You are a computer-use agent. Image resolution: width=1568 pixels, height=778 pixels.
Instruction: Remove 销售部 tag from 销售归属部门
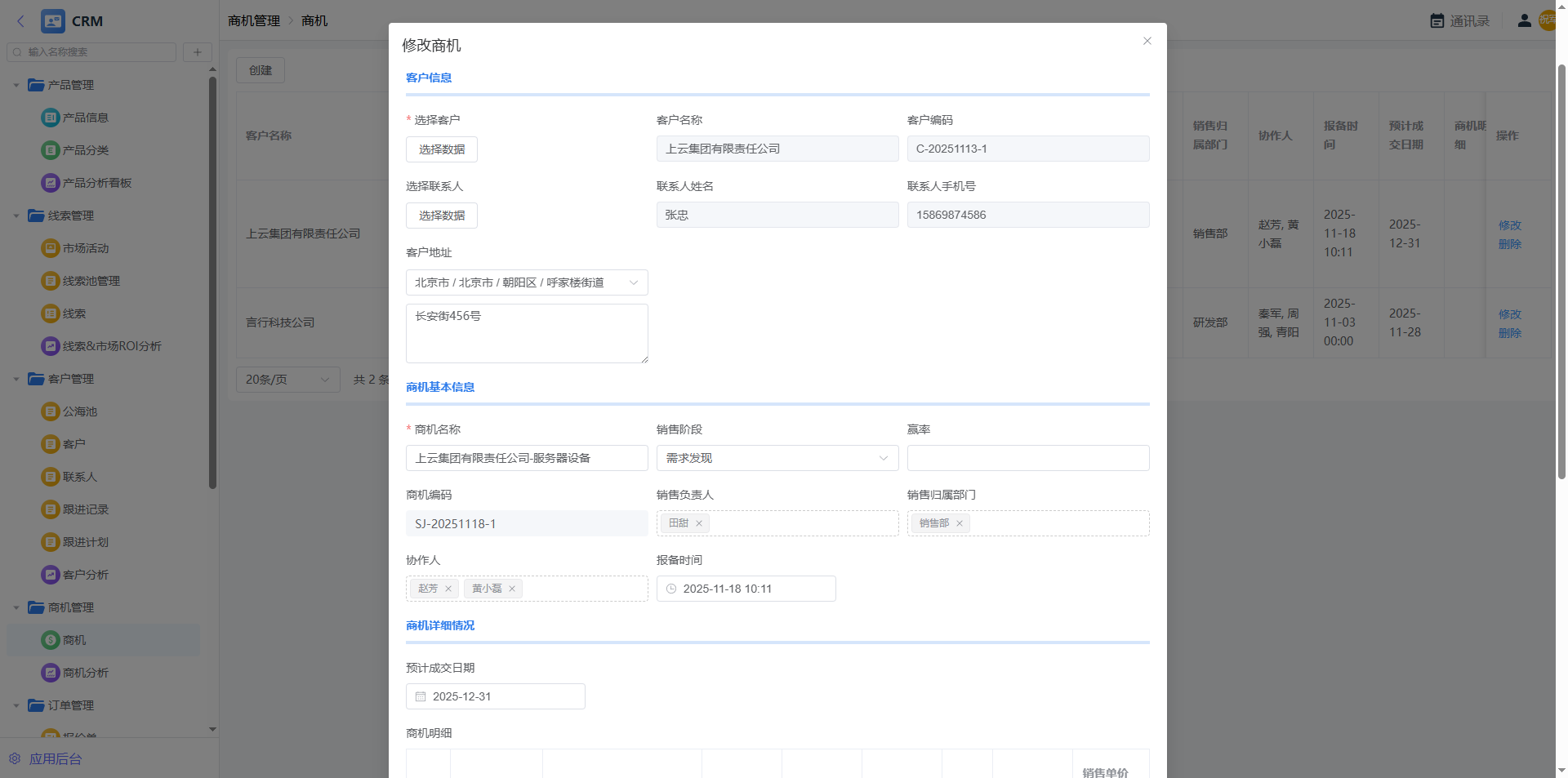tap(960, 523)
